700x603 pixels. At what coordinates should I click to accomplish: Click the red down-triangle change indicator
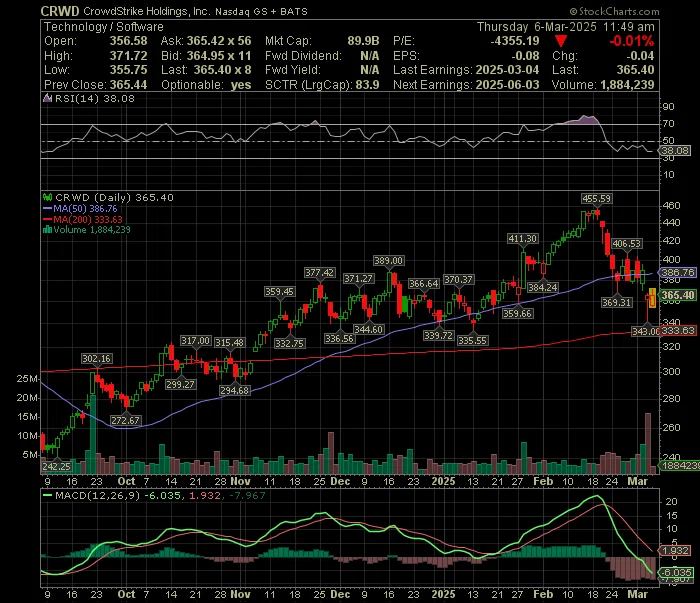coord(561,42)
